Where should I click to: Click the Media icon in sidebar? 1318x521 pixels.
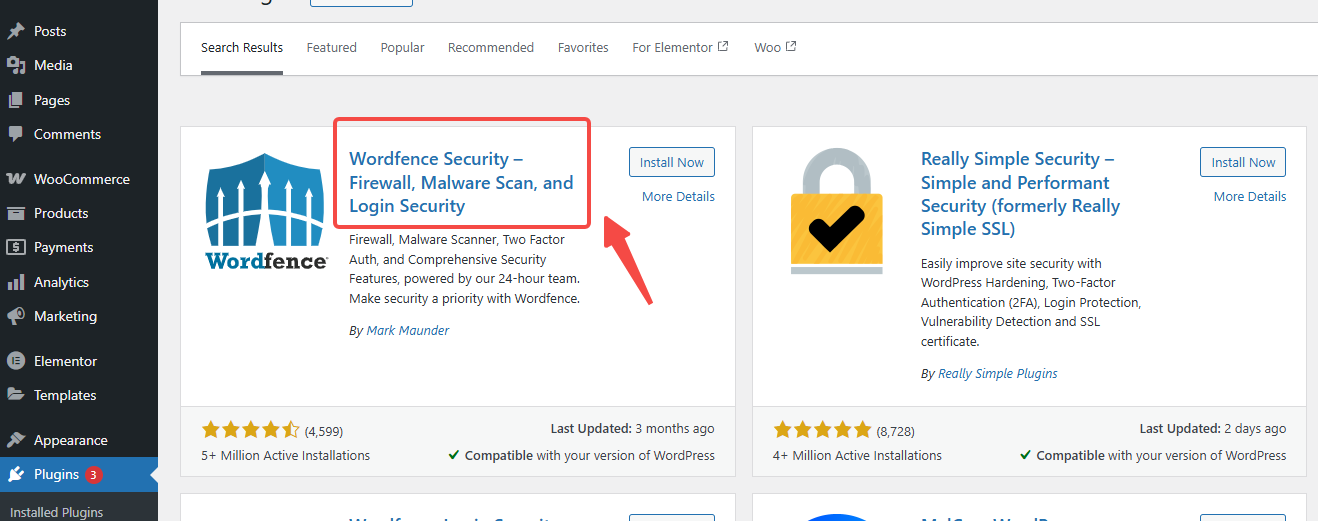click(16, 65)
